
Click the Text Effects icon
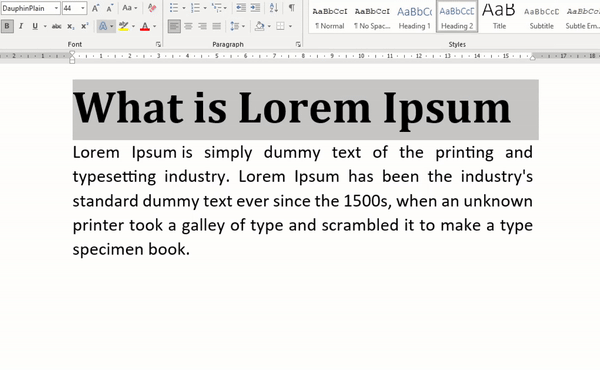(103, 26)
